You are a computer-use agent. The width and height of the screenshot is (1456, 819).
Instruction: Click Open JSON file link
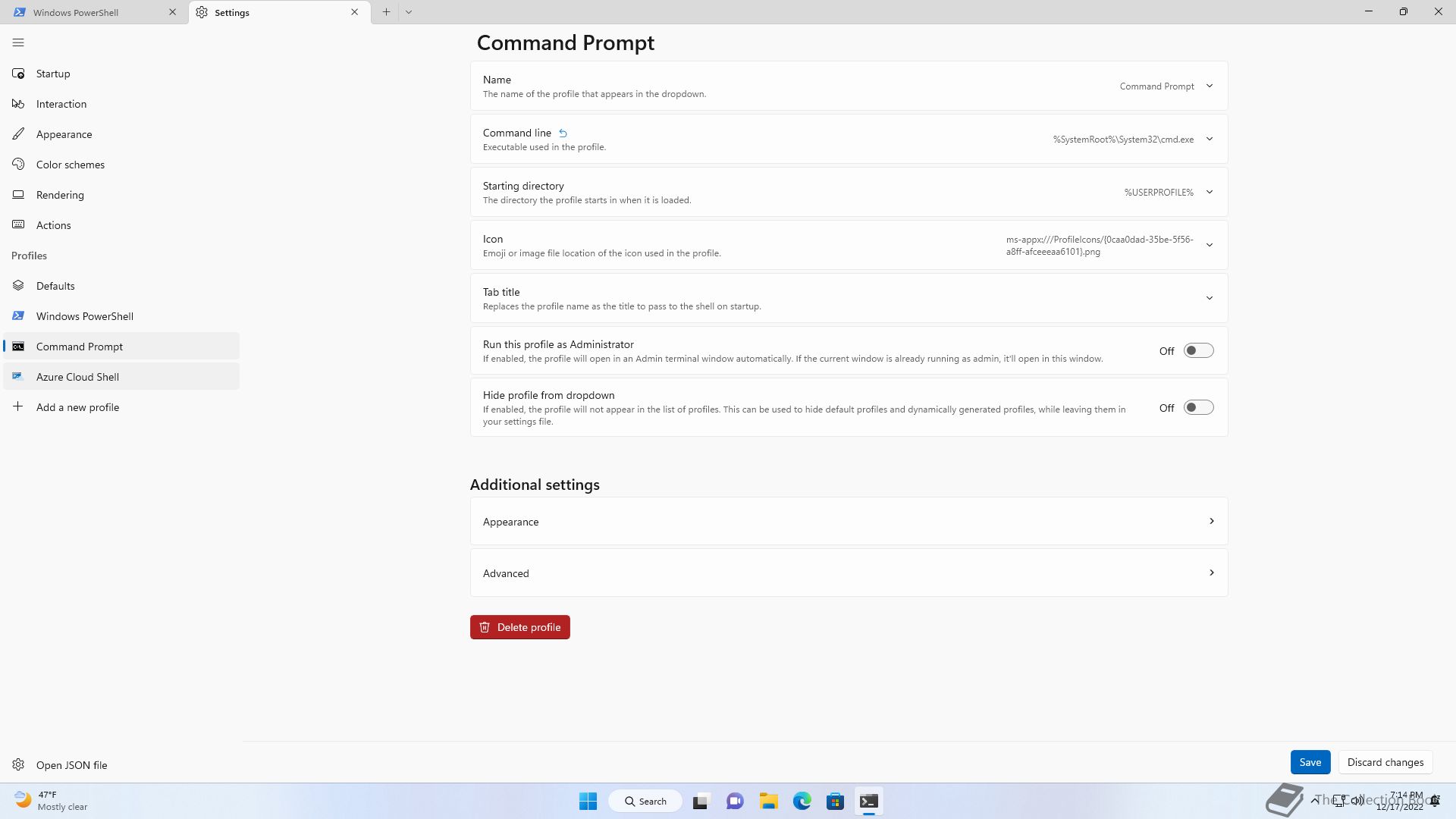(x=121, y=765)
